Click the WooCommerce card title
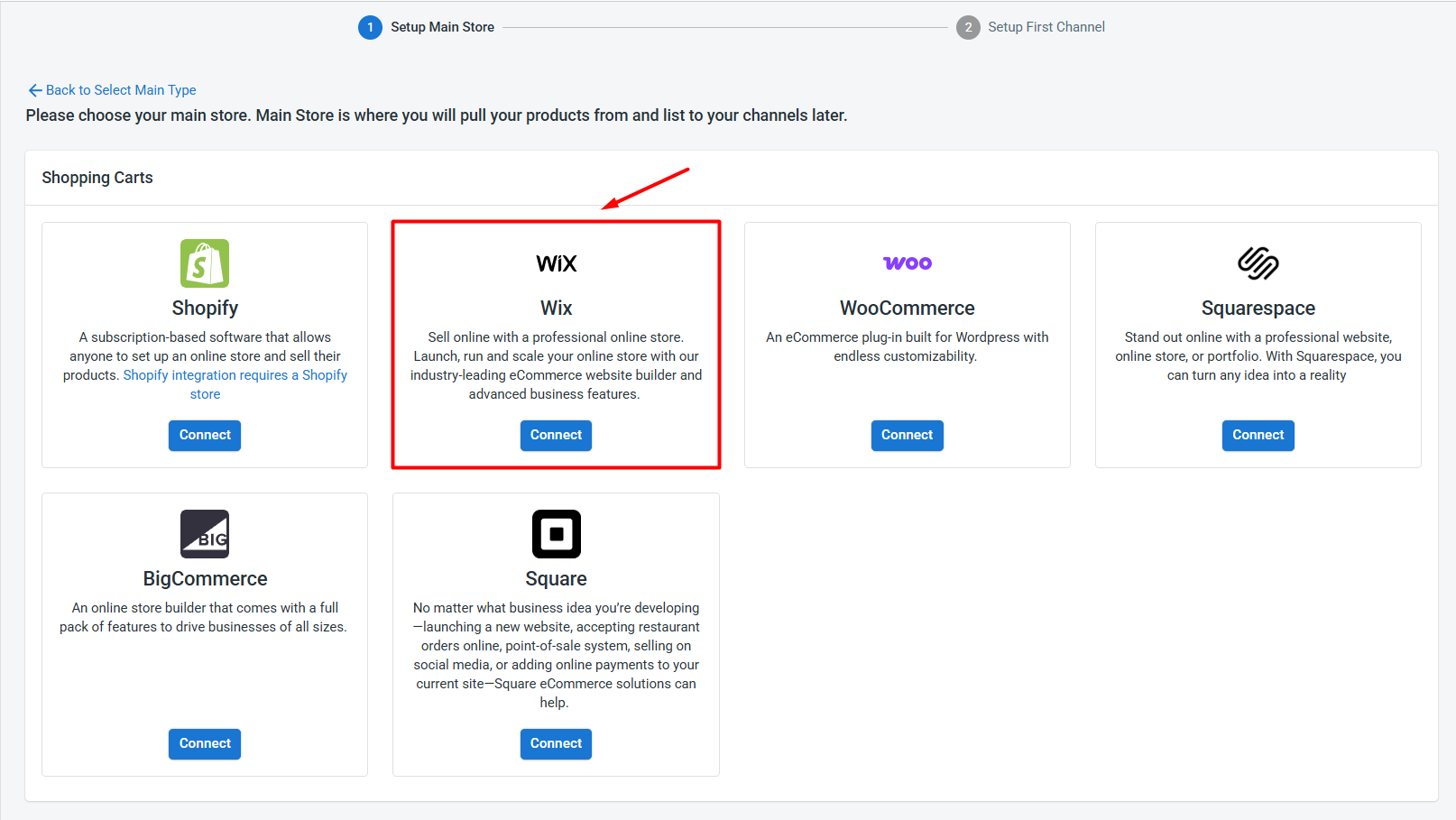1456x820 pixels. click(908, 308)
